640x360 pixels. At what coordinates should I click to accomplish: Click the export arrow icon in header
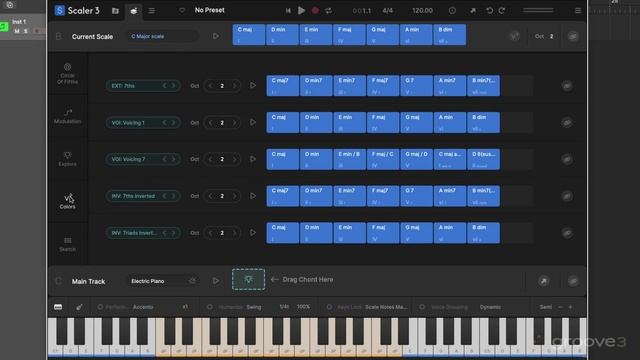click(473, 11)
